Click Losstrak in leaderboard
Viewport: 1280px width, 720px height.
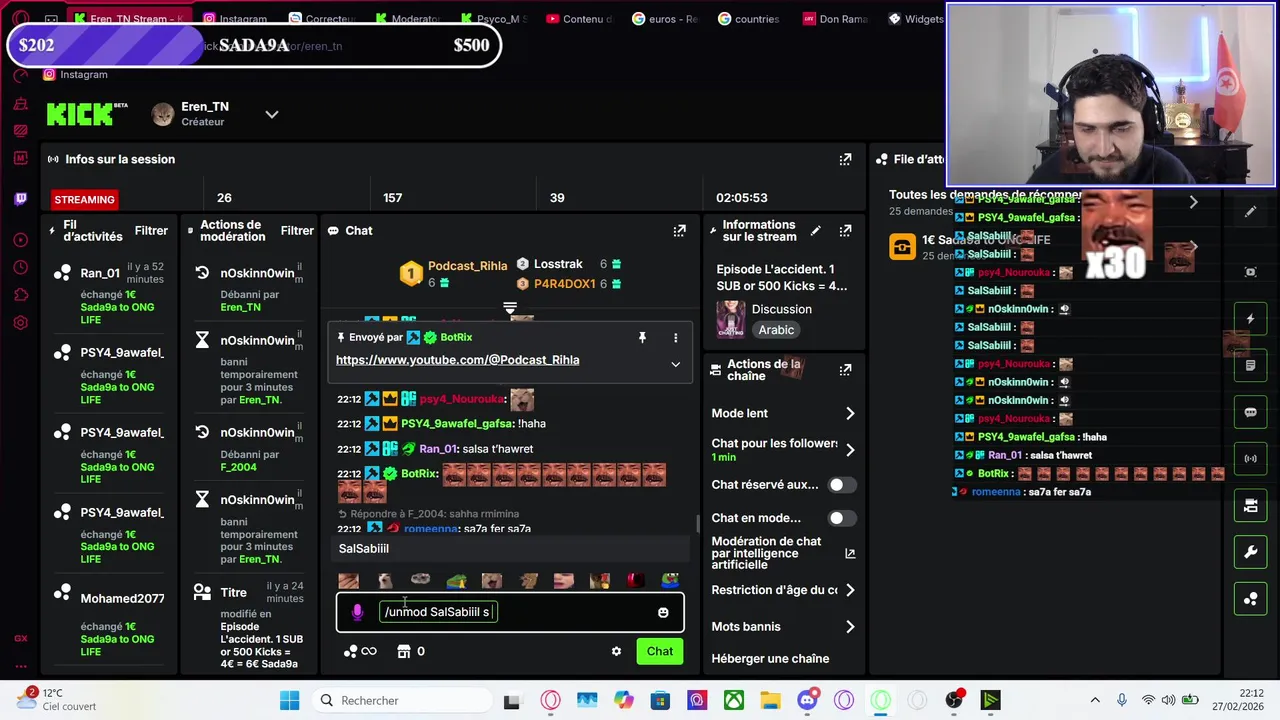pyautogui.click(x=558, y=264)
